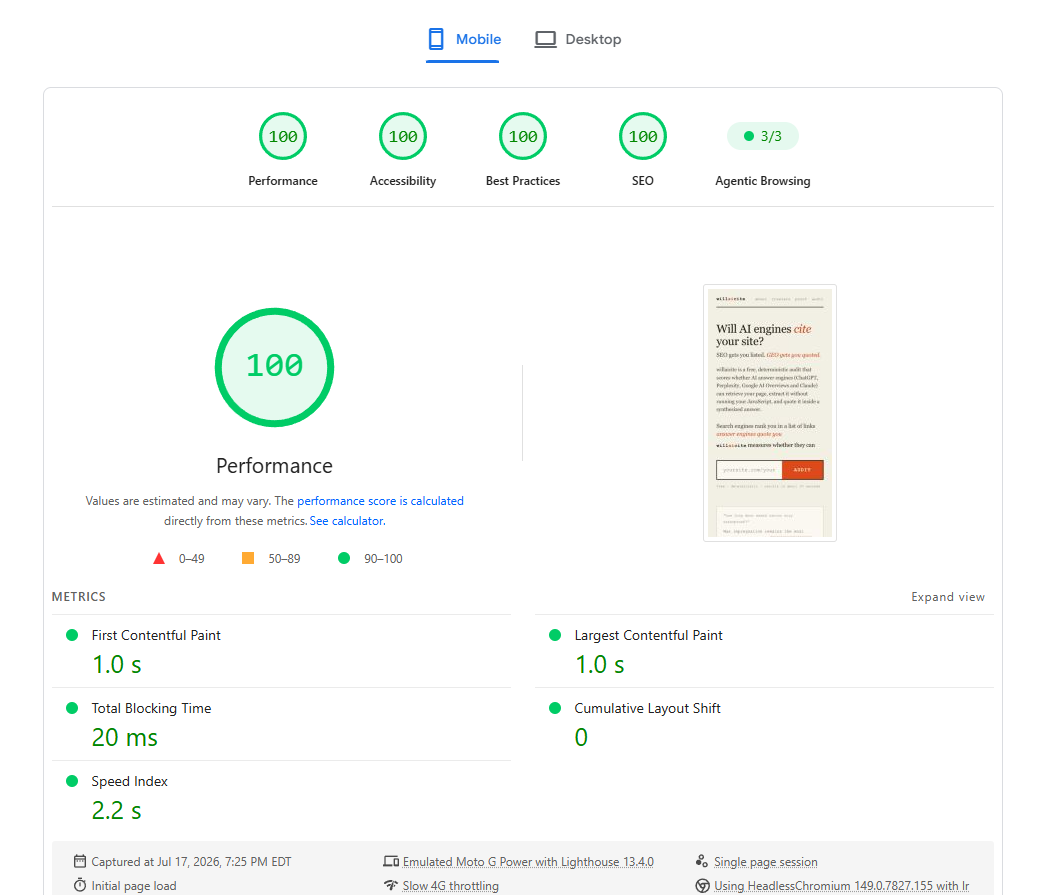Click the Cumulative Layout Shift green dot
The width and height of the screenshot is (1060, 895).
(555, 708)
